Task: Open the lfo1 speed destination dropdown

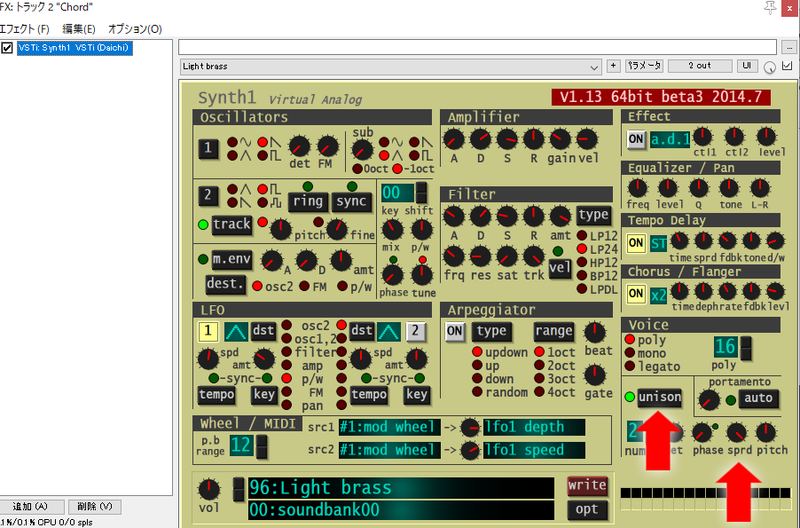Action: (x=534, y=450)
